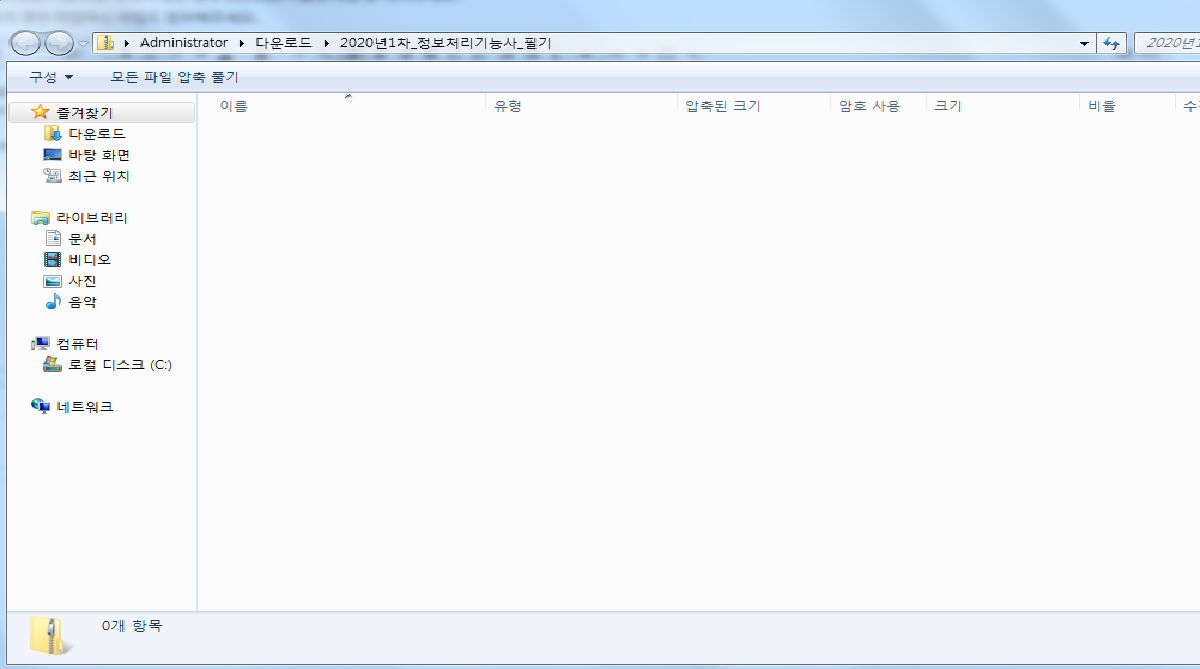Select 즐겨찾기 in the navigation pane
Screen dimensions: 1200x669
[x=84, y=113]
